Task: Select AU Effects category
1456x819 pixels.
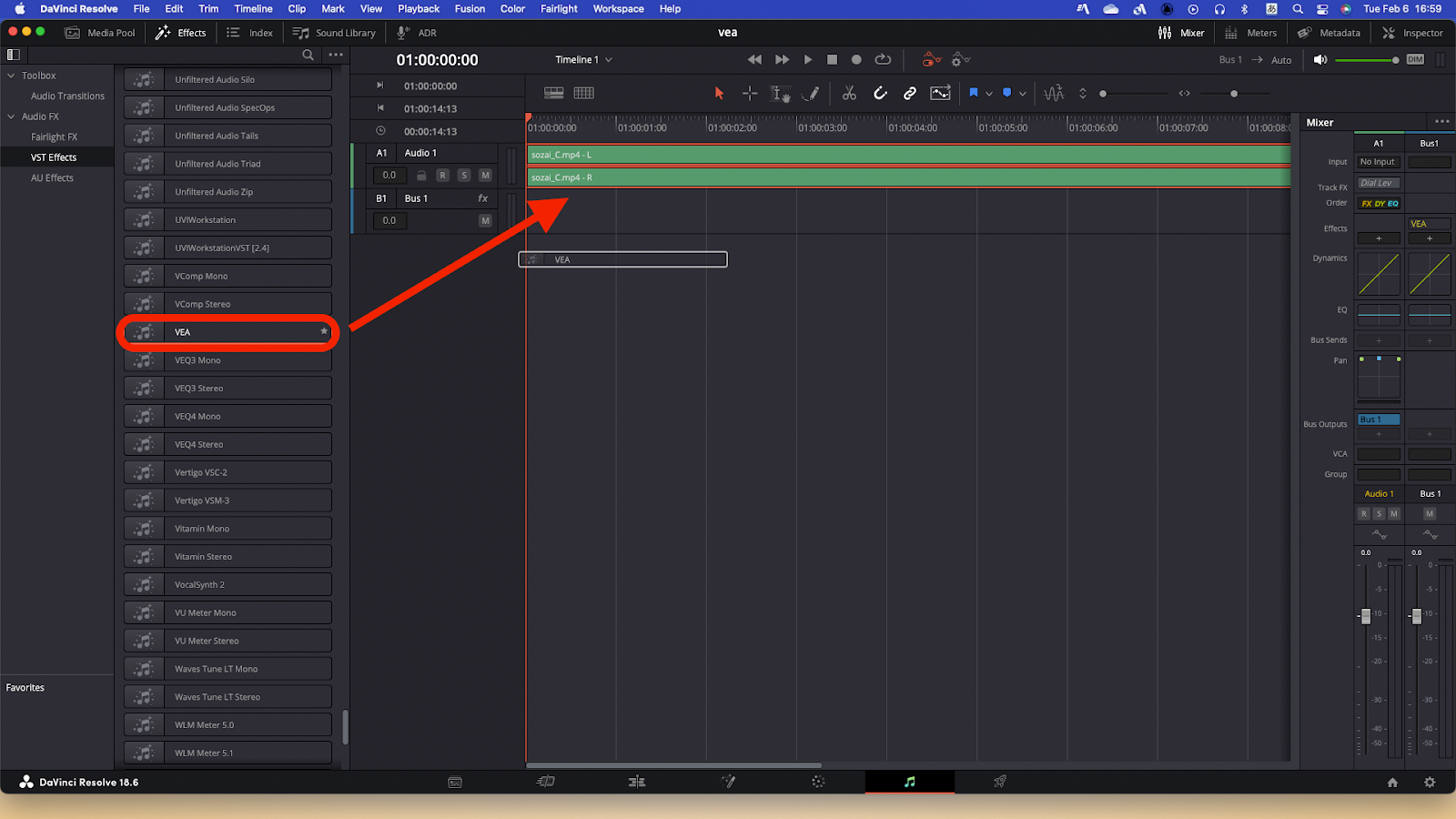Action: coord(52,178)
